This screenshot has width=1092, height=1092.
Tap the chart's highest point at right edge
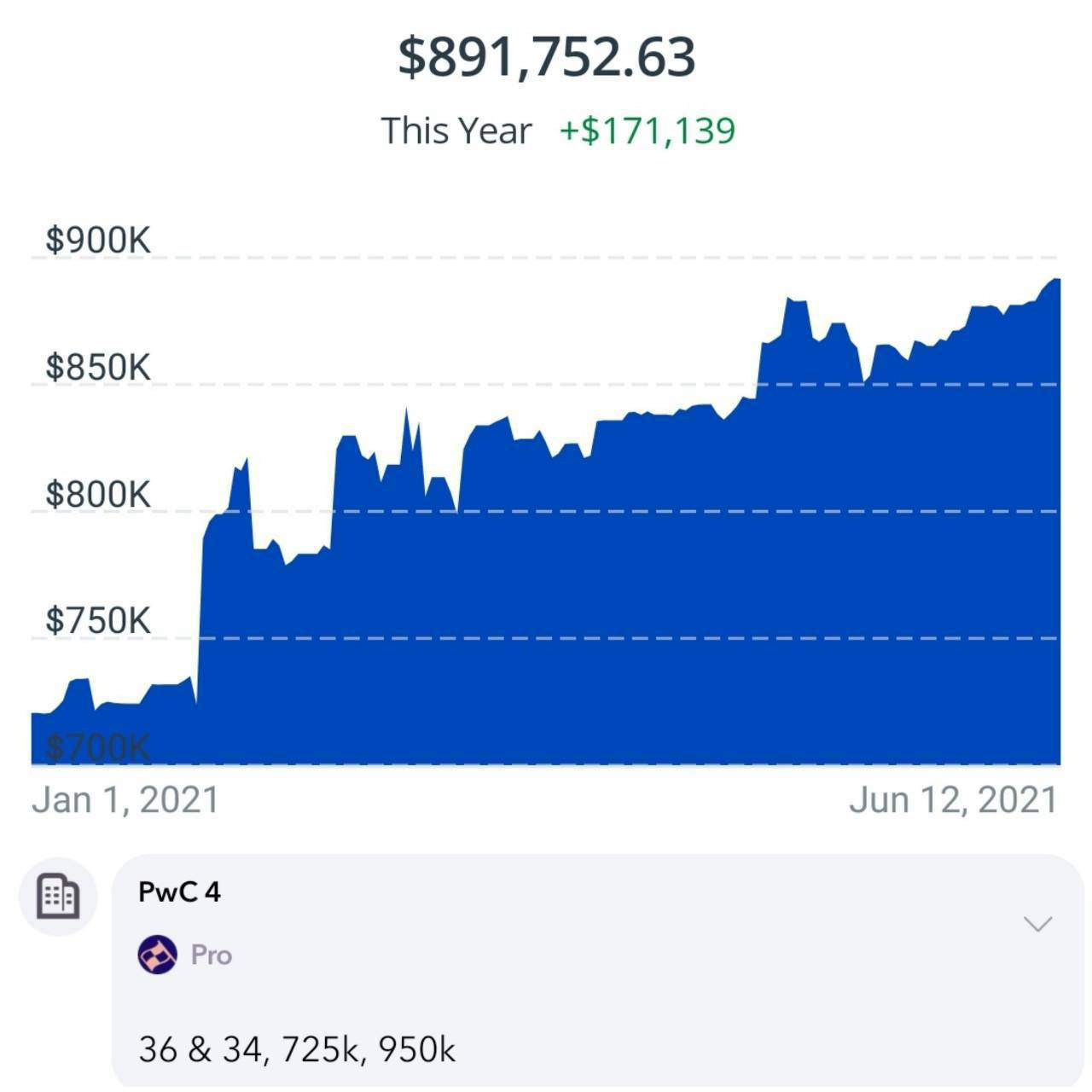[1055, 281]
